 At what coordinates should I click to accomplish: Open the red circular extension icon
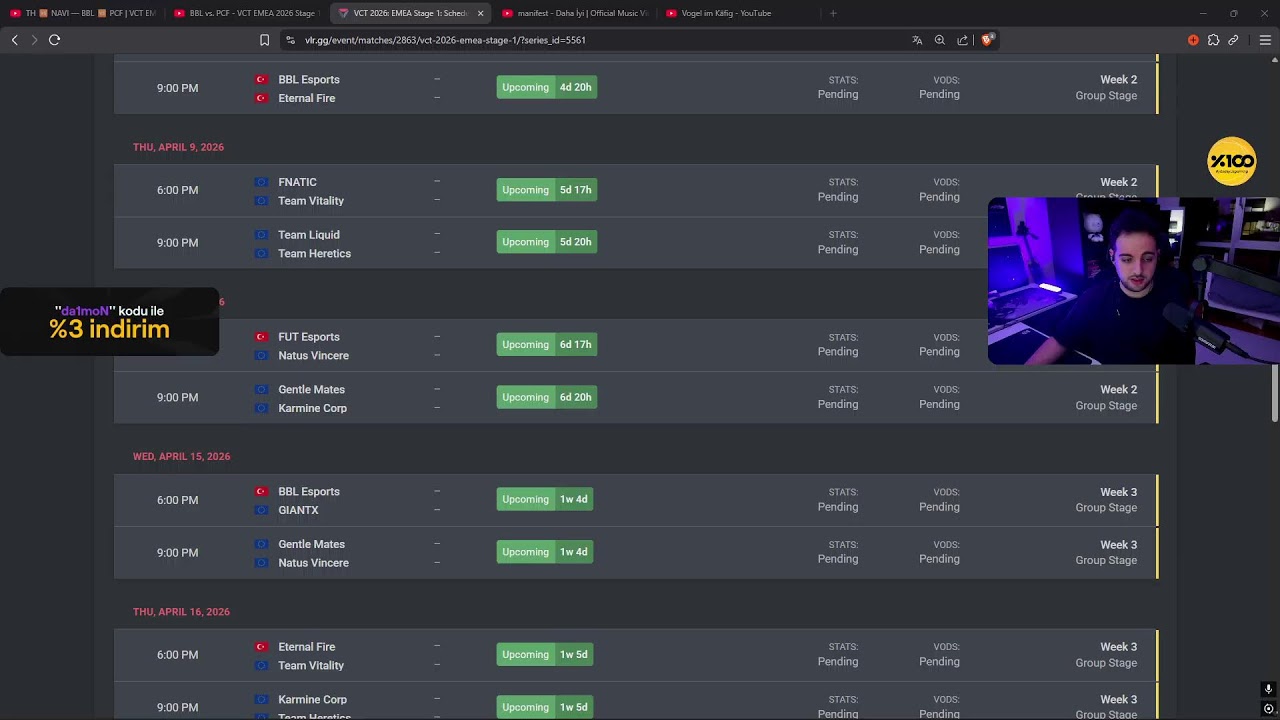pyautogui.click(x=1193, y=40)
